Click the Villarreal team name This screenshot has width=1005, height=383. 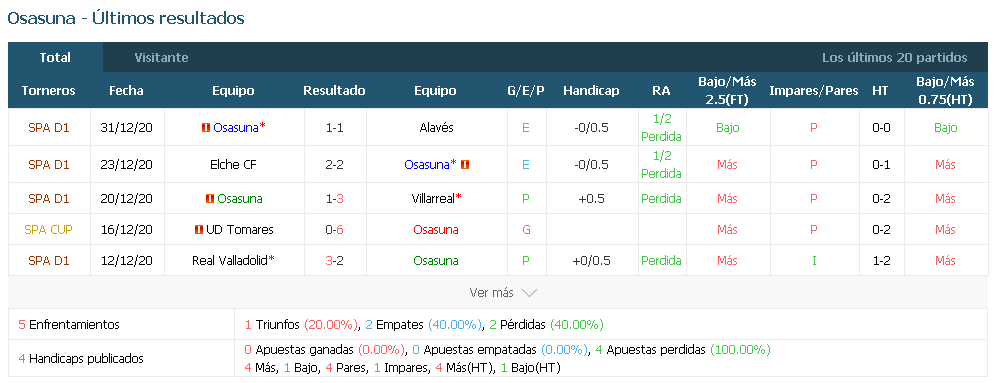tap(433, 199)
